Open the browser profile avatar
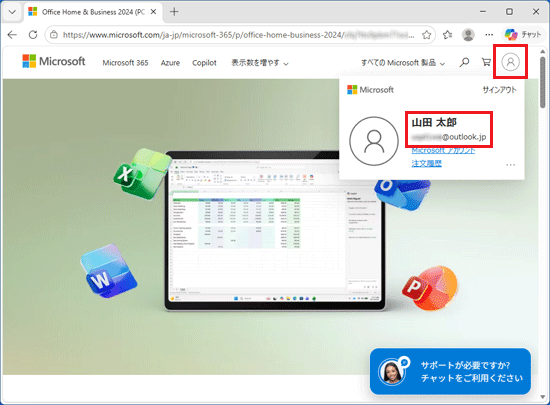Screen dimensions: 550x405 pyautogui.click(x=468, y=35)
